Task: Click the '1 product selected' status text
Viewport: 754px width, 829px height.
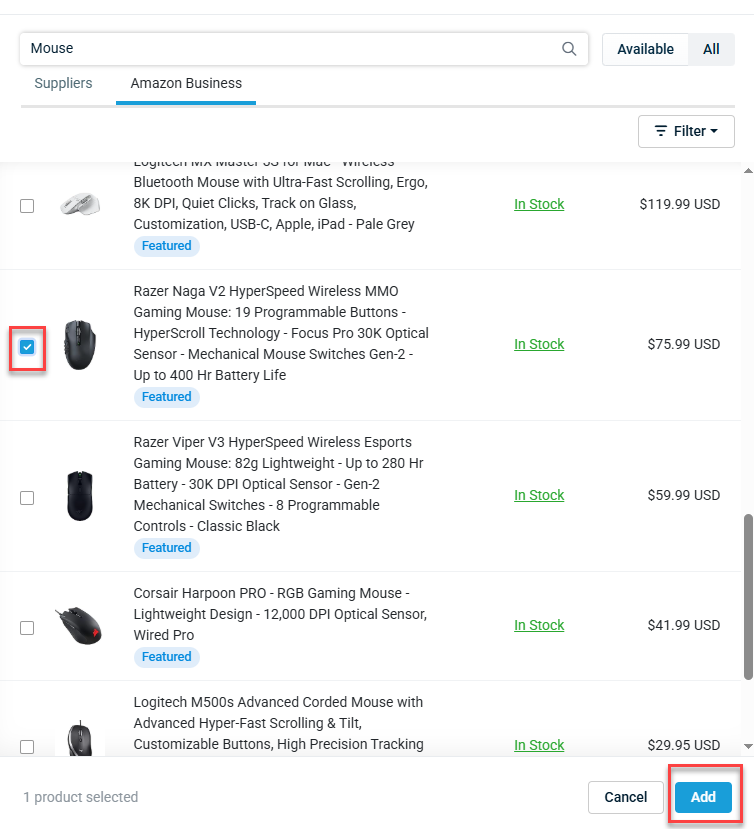Action: click(80, 797)
